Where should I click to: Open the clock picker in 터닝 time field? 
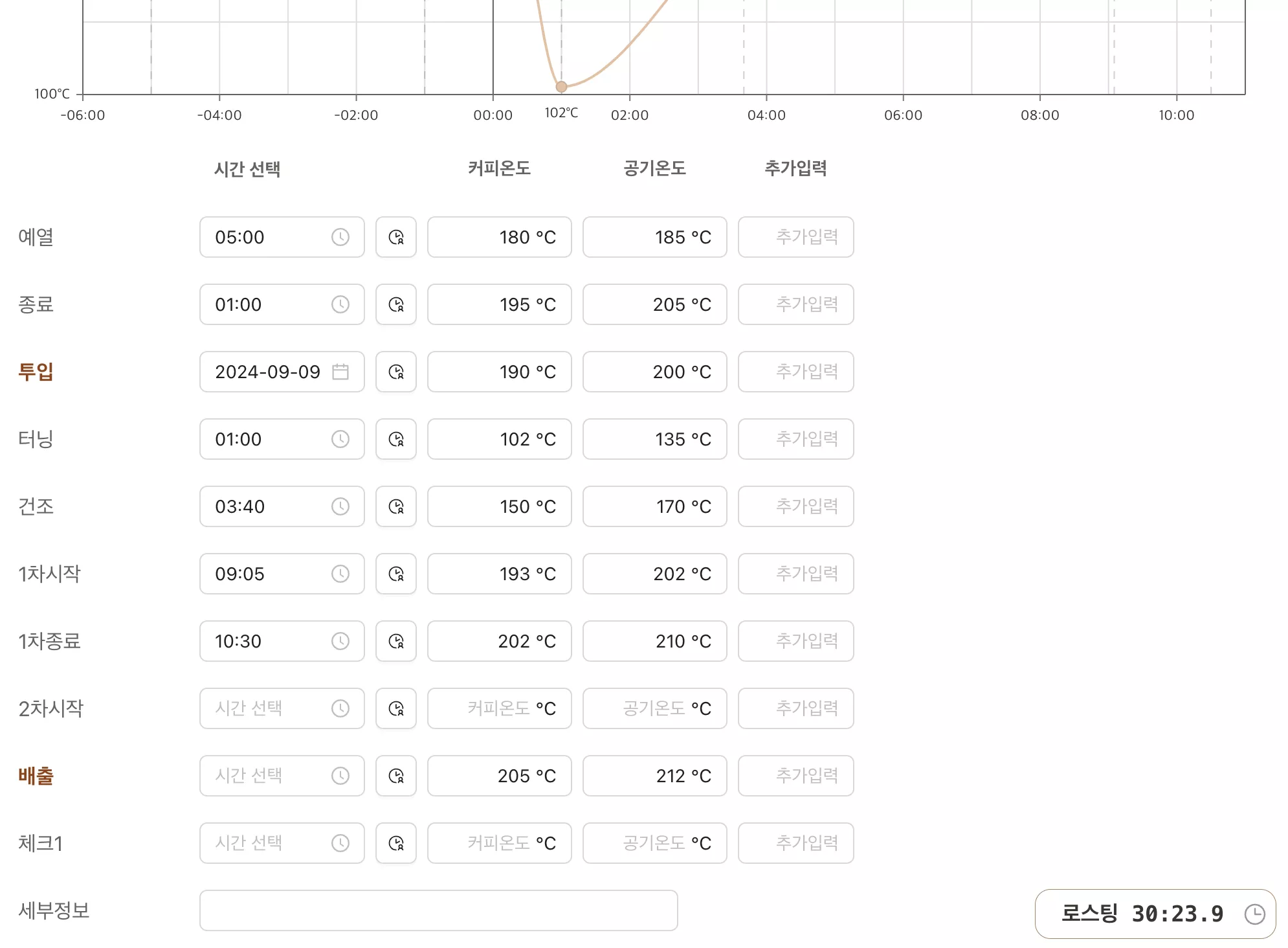(340, 439)
